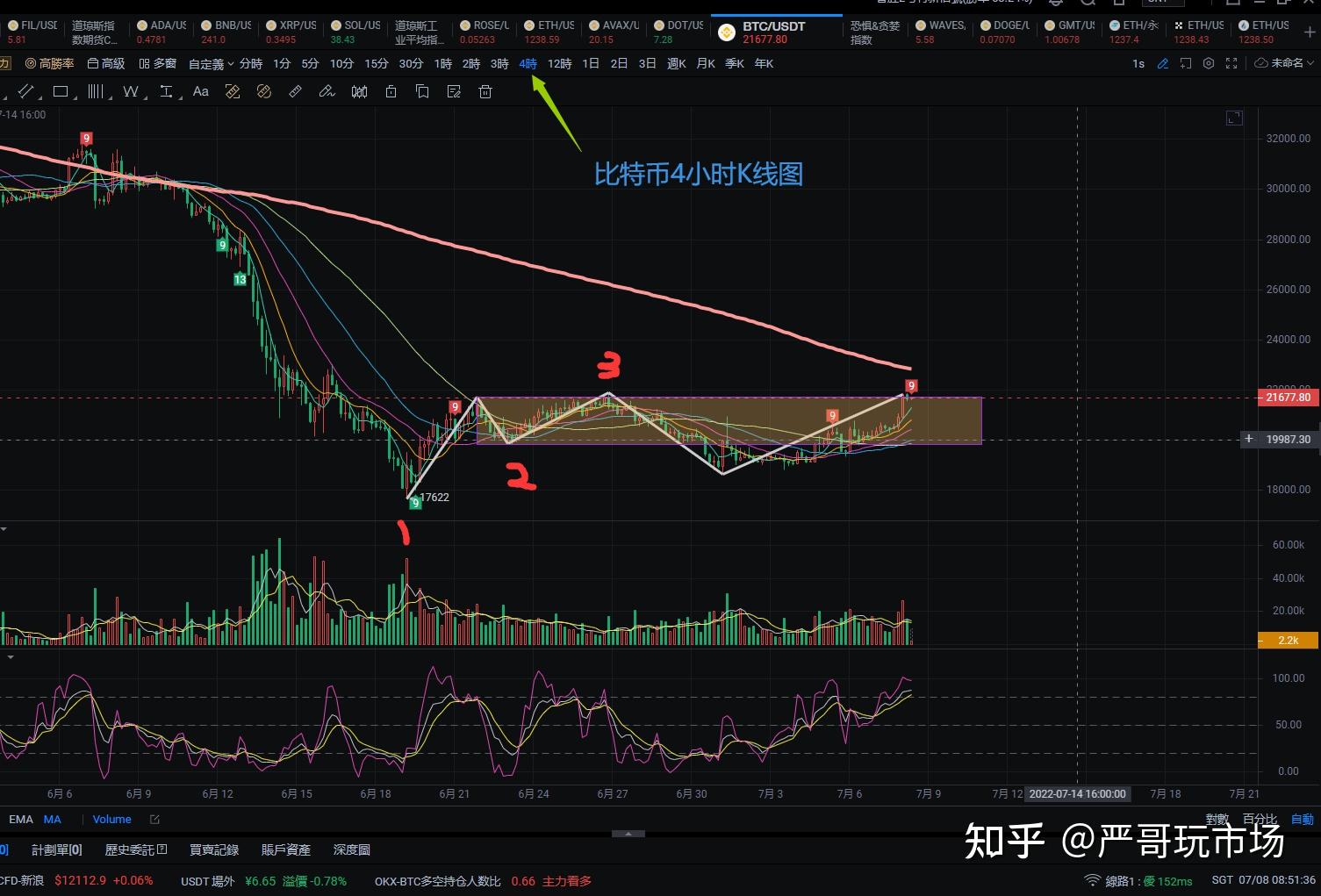Switch to the 1日 daily timeframe
Screen dimensions: 1321x896
click(x=589, y=63)
